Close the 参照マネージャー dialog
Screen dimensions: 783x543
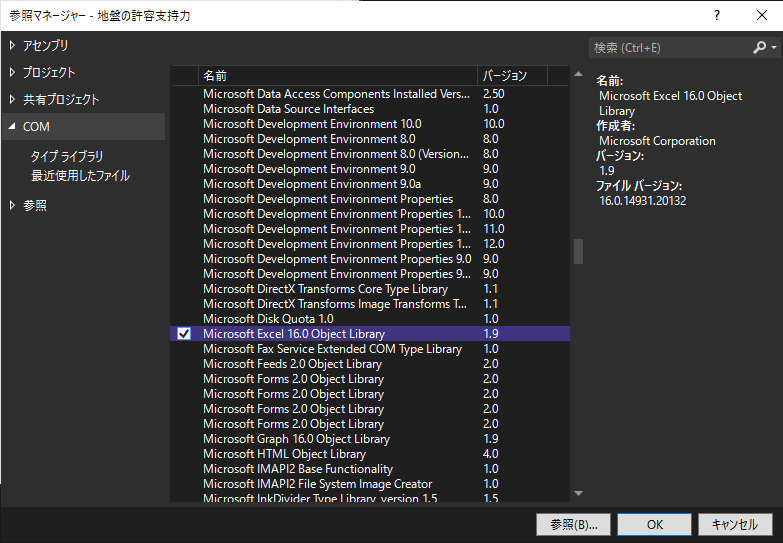762,15
